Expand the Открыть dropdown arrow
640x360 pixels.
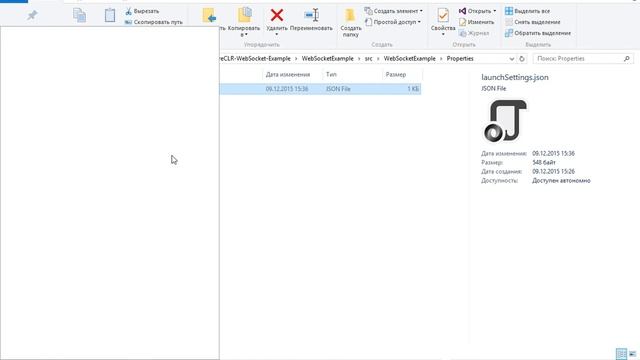coord(495,11)
